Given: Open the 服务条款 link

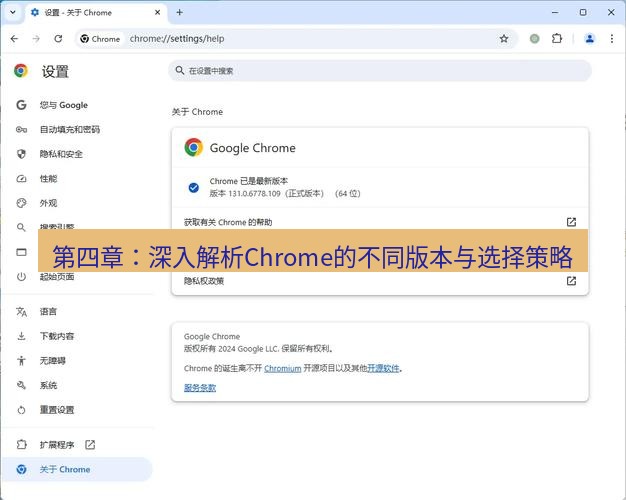Looking at the screenshot, I should pos(200,388).
